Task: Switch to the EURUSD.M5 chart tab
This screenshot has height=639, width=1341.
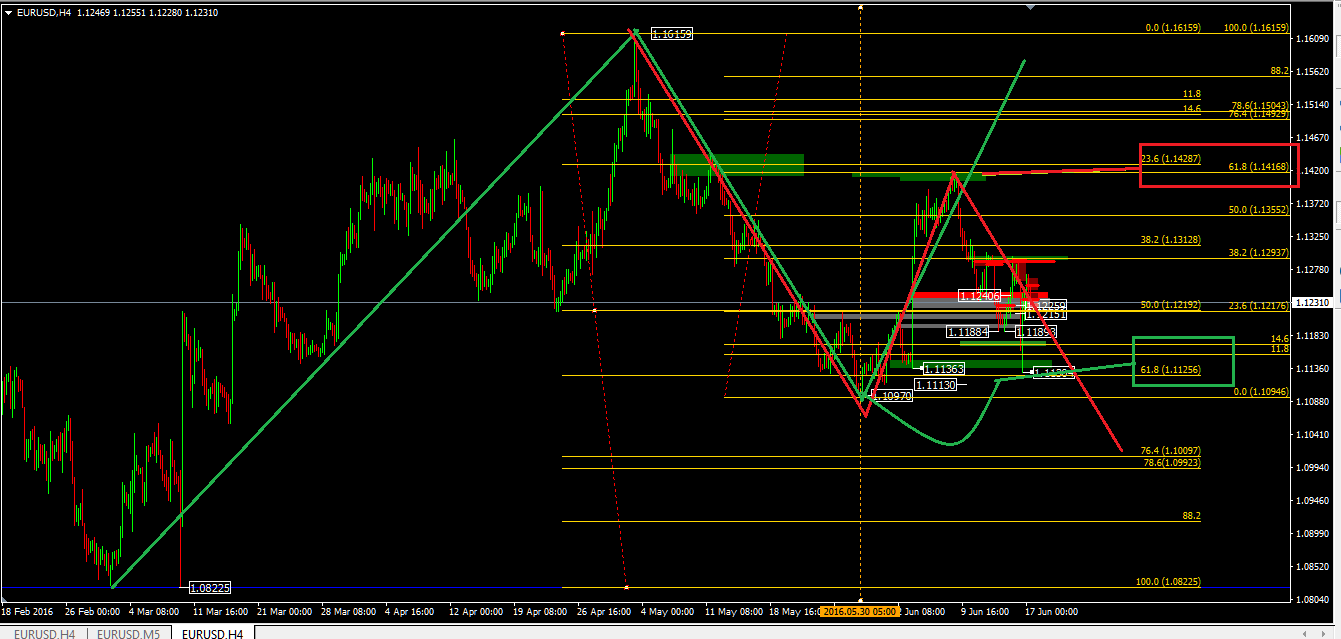Action: click(126, 633)
